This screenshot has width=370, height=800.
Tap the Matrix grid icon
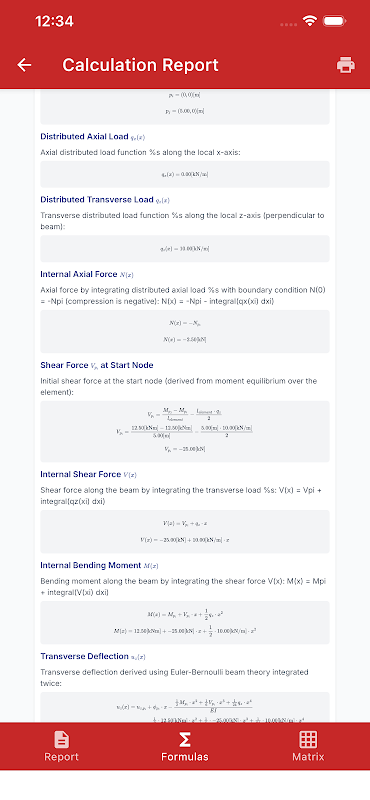point(308,739)
